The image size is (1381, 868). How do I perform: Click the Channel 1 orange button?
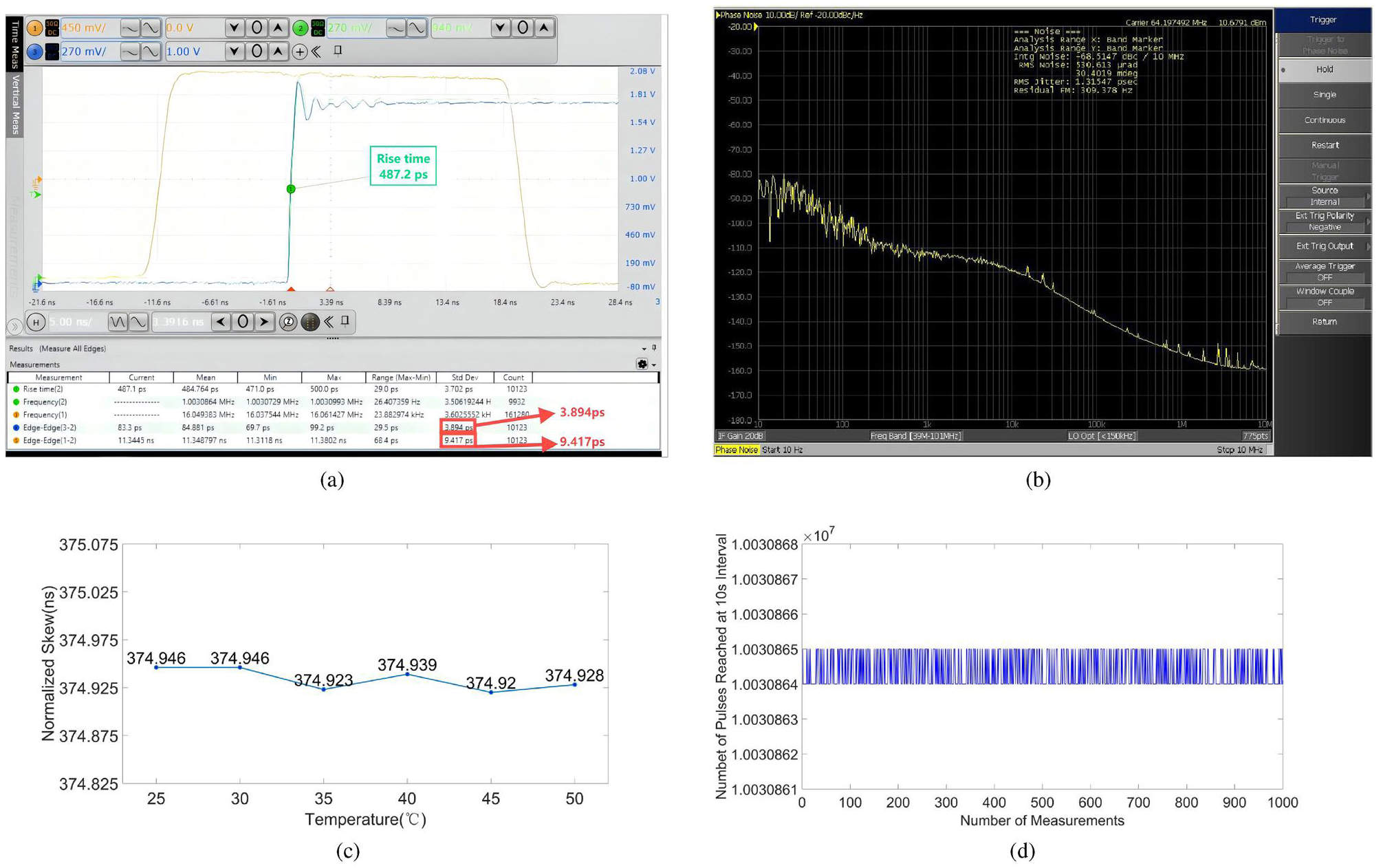[34, 28]
